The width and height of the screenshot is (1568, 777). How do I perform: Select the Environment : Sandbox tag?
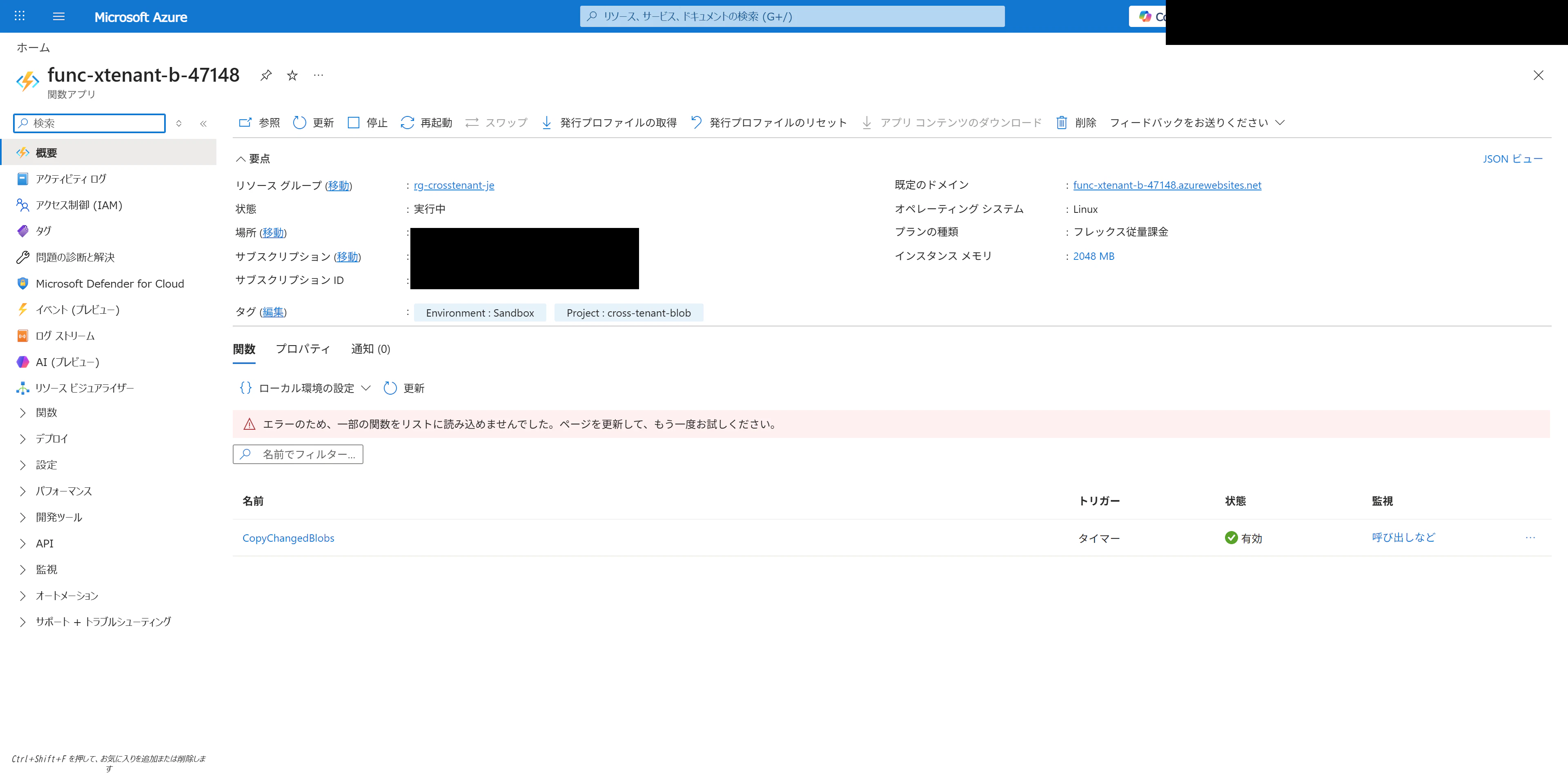click(x=480, y=313)
